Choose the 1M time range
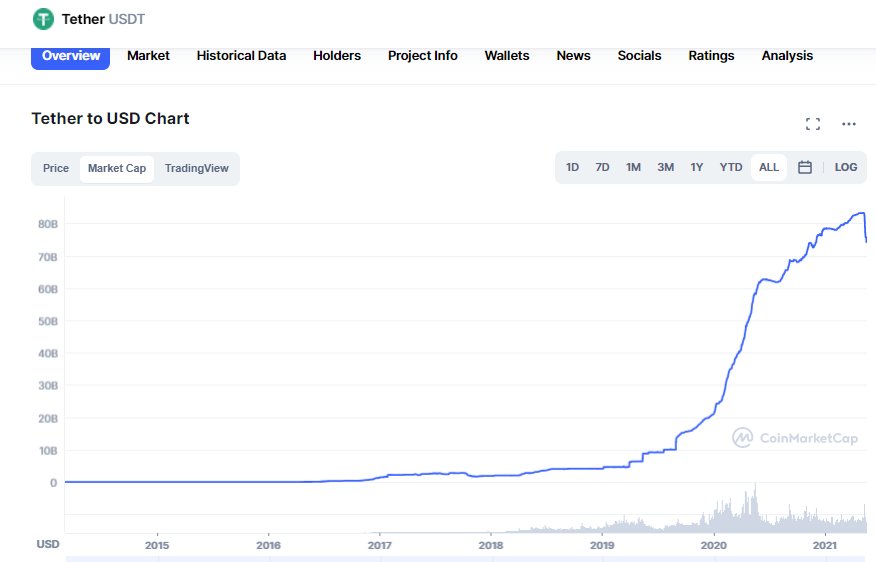 pos(633,167)
